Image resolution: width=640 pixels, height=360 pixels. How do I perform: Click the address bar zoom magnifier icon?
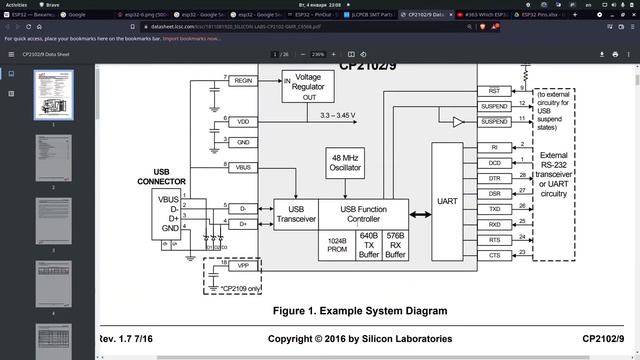point(470,27)
